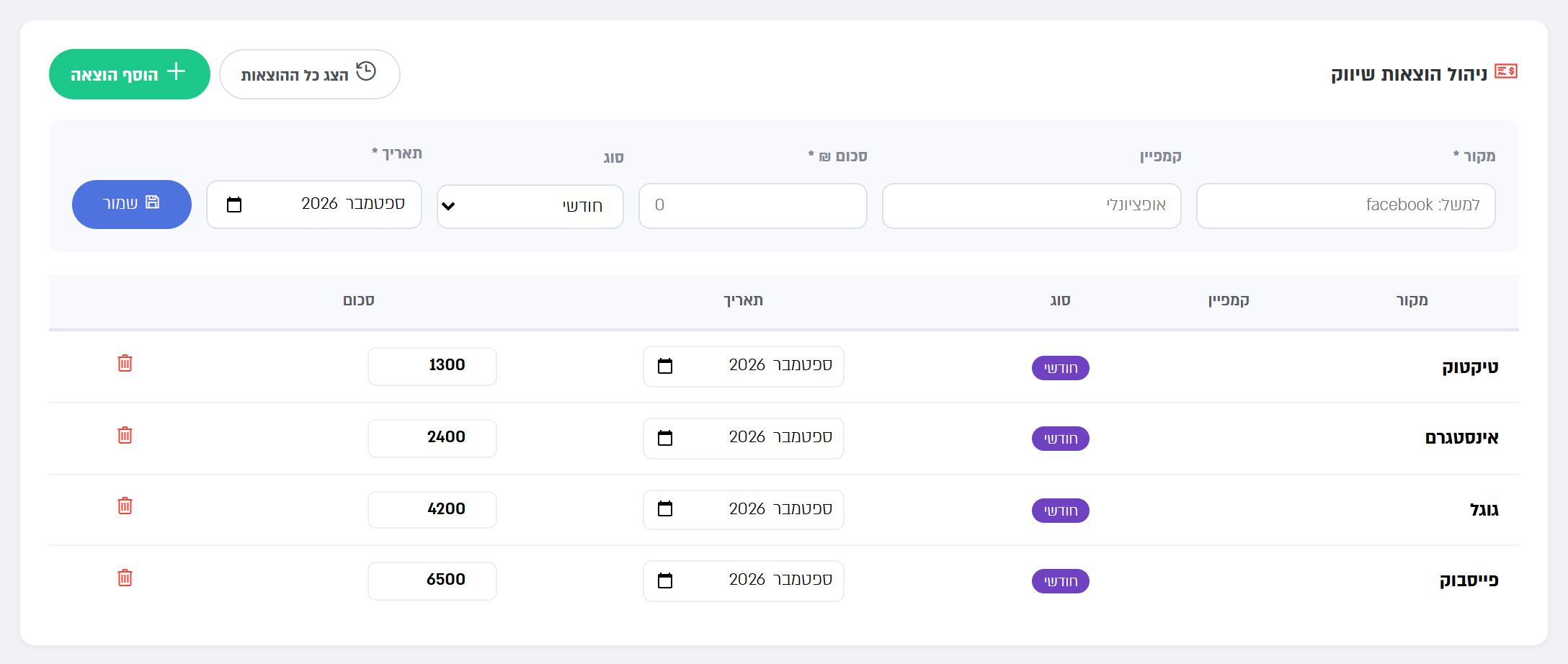Click the סכום amount input showing 0
Screen dimensions: 1568x664
tap(753, 206)
